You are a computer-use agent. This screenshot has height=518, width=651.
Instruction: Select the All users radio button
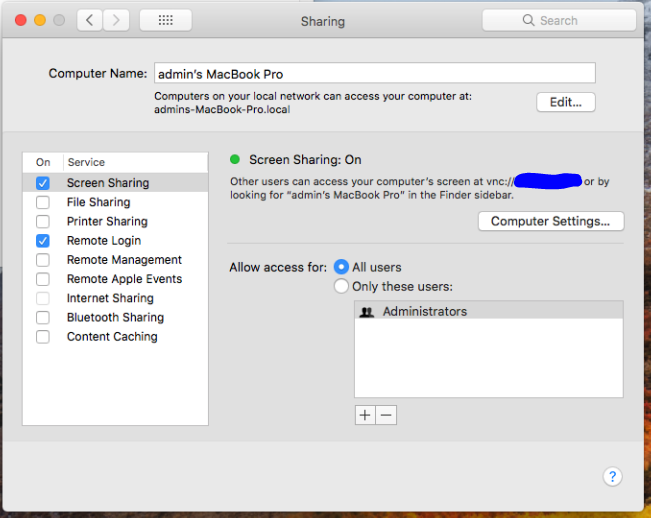(x=341, y=267)
